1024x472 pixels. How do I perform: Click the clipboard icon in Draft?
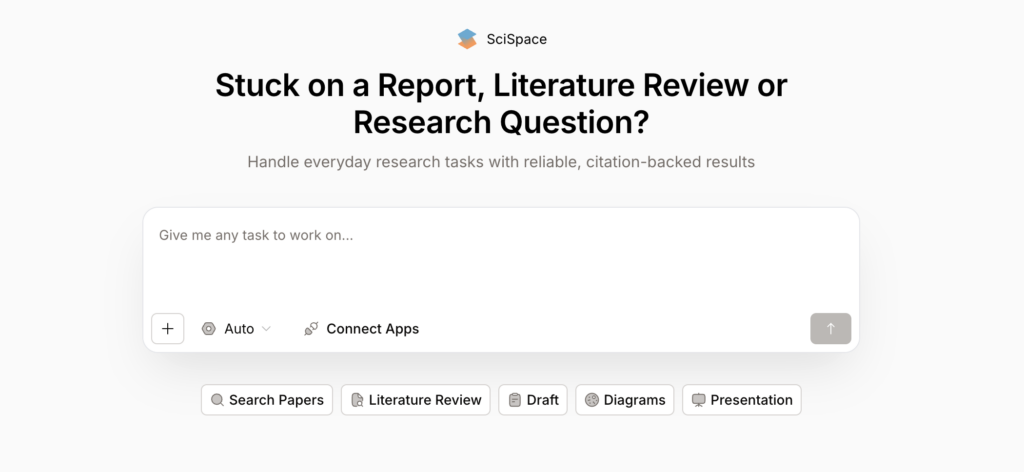(x=515, y=400)
